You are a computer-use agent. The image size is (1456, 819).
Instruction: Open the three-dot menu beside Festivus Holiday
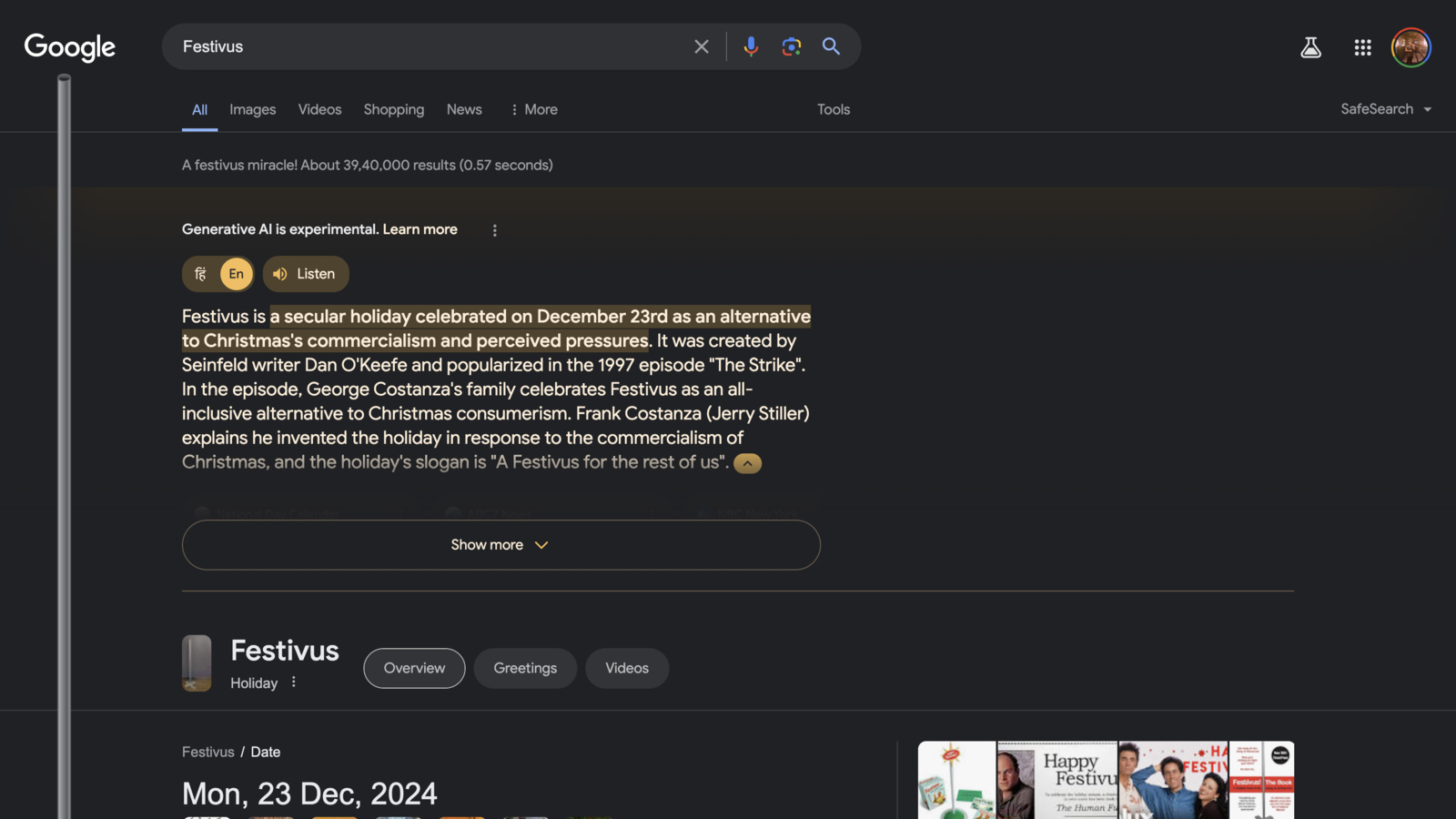point(293,682)
